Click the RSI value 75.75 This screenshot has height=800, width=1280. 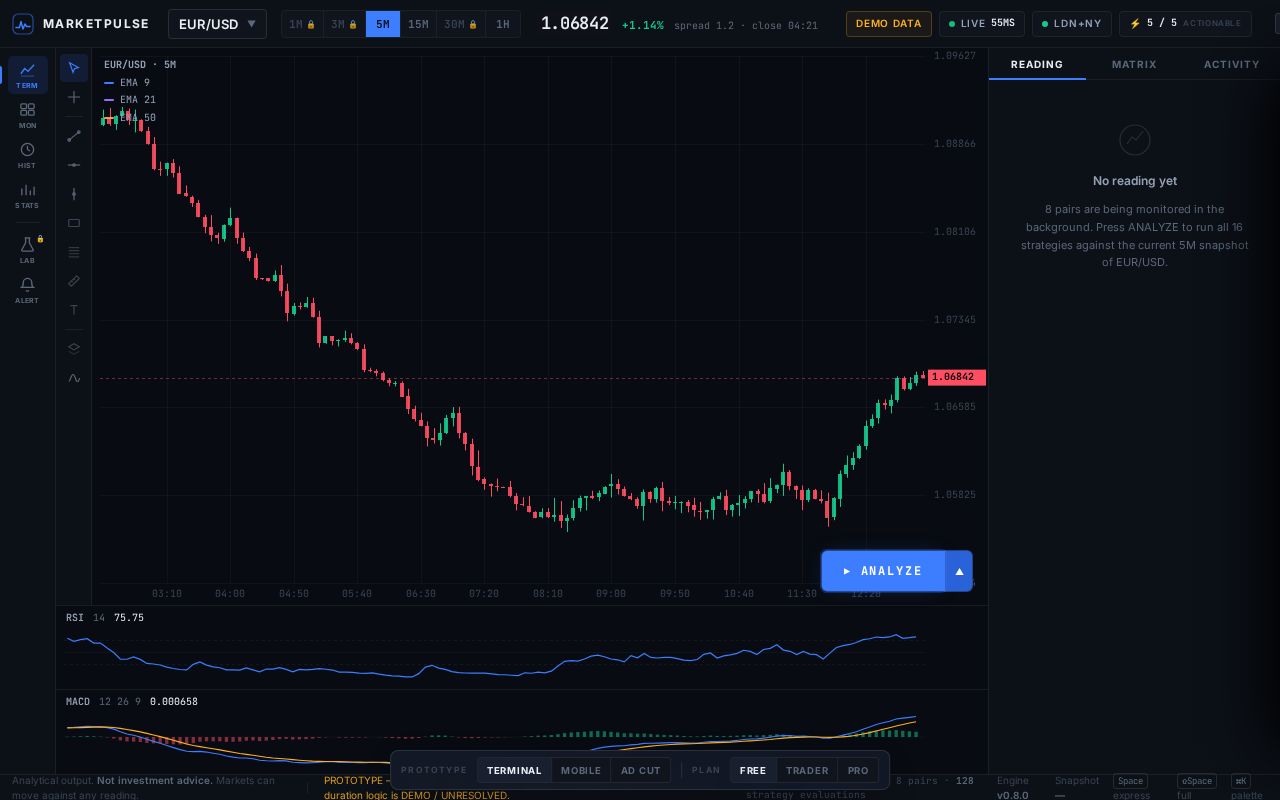(129, 618)
